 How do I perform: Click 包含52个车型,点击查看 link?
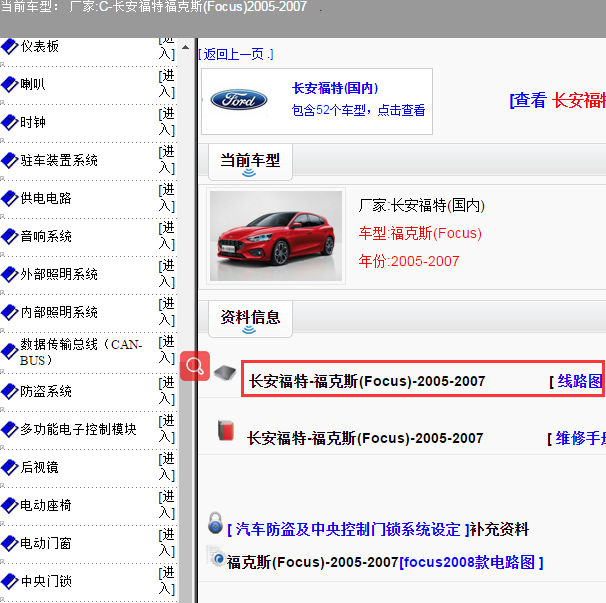point(358,110)
